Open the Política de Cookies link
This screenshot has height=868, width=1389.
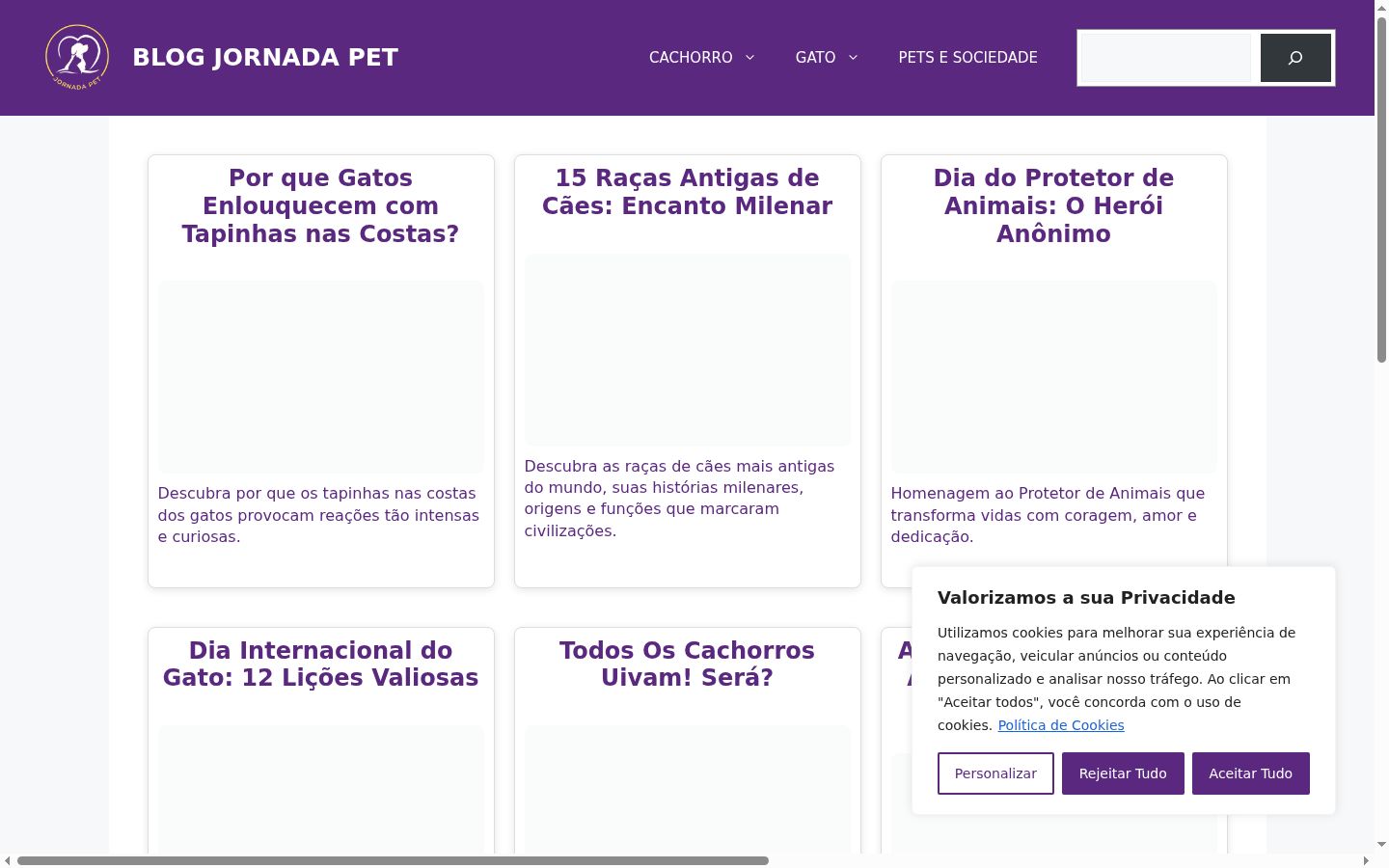pyautogui.click(x=1061, y=725)
